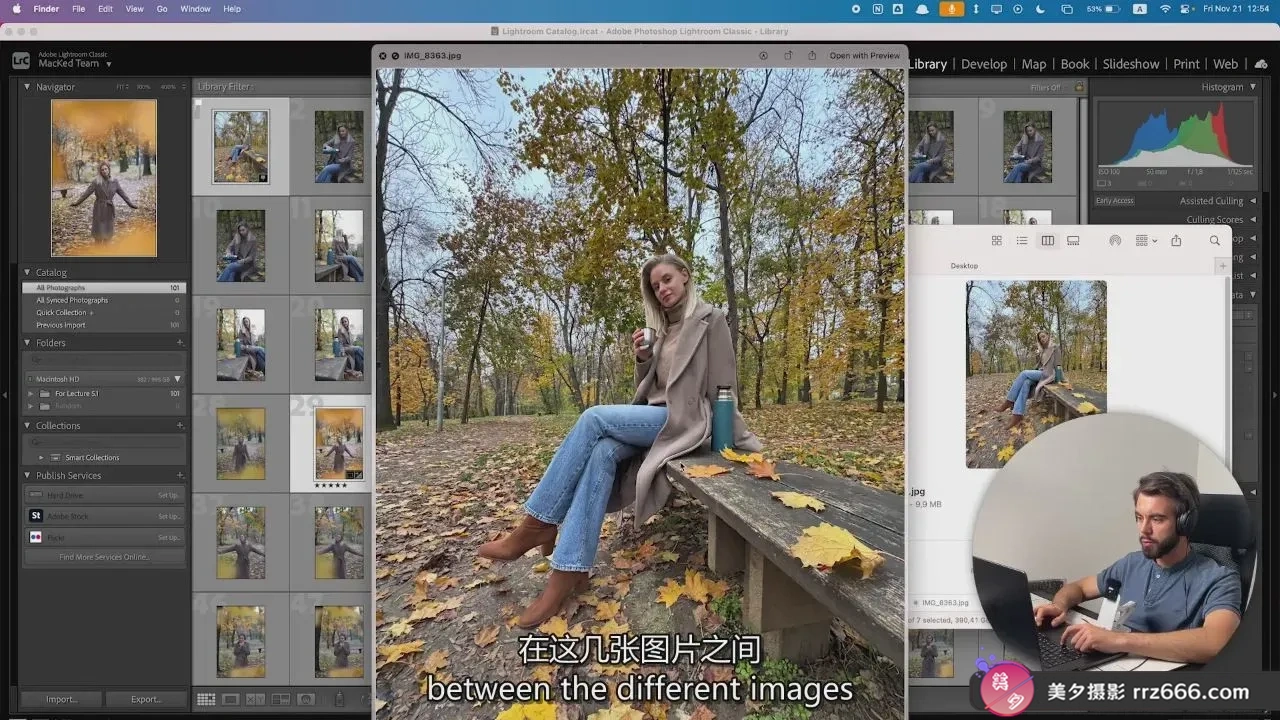
Task: Open Survey view in Lightroom toolbar
Action: pyautogui.click(x=281, y=699)
